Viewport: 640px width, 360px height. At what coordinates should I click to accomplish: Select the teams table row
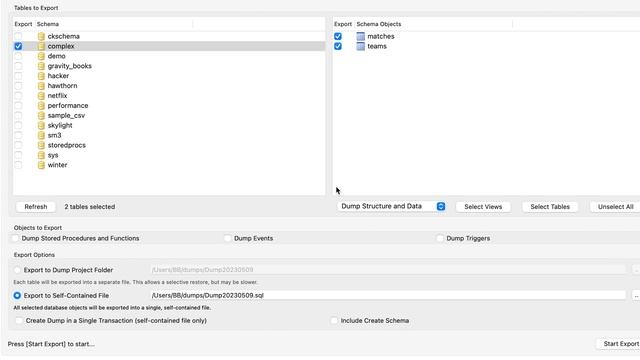(486, 46)
